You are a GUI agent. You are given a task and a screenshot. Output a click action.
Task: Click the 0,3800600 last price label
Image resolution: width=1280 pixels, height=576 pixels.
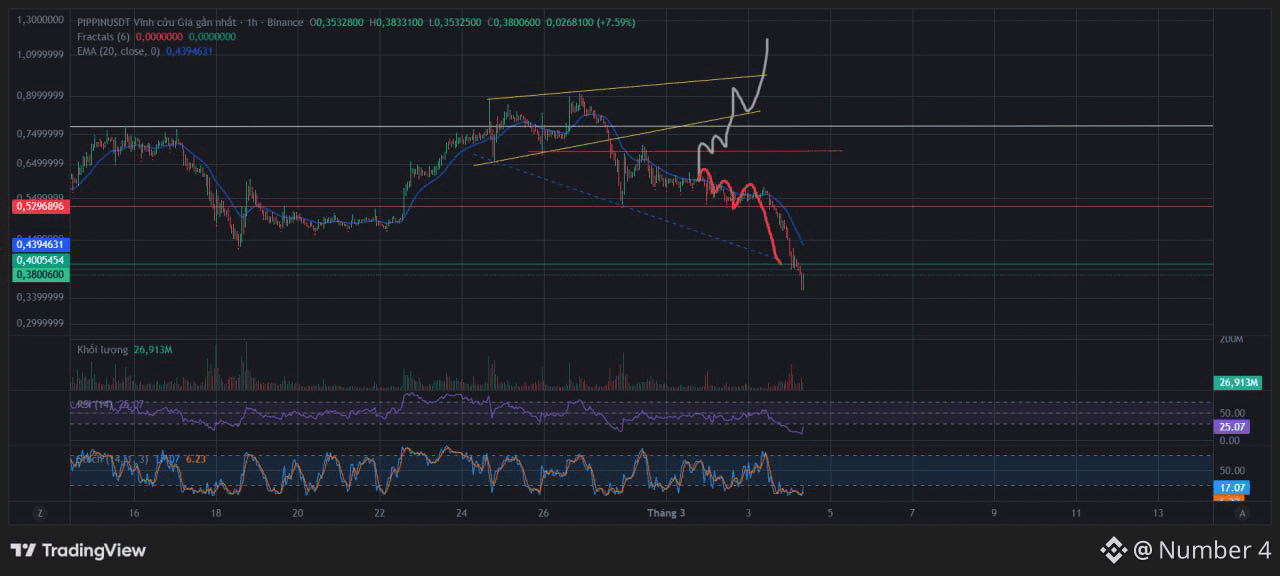[40, 274]
